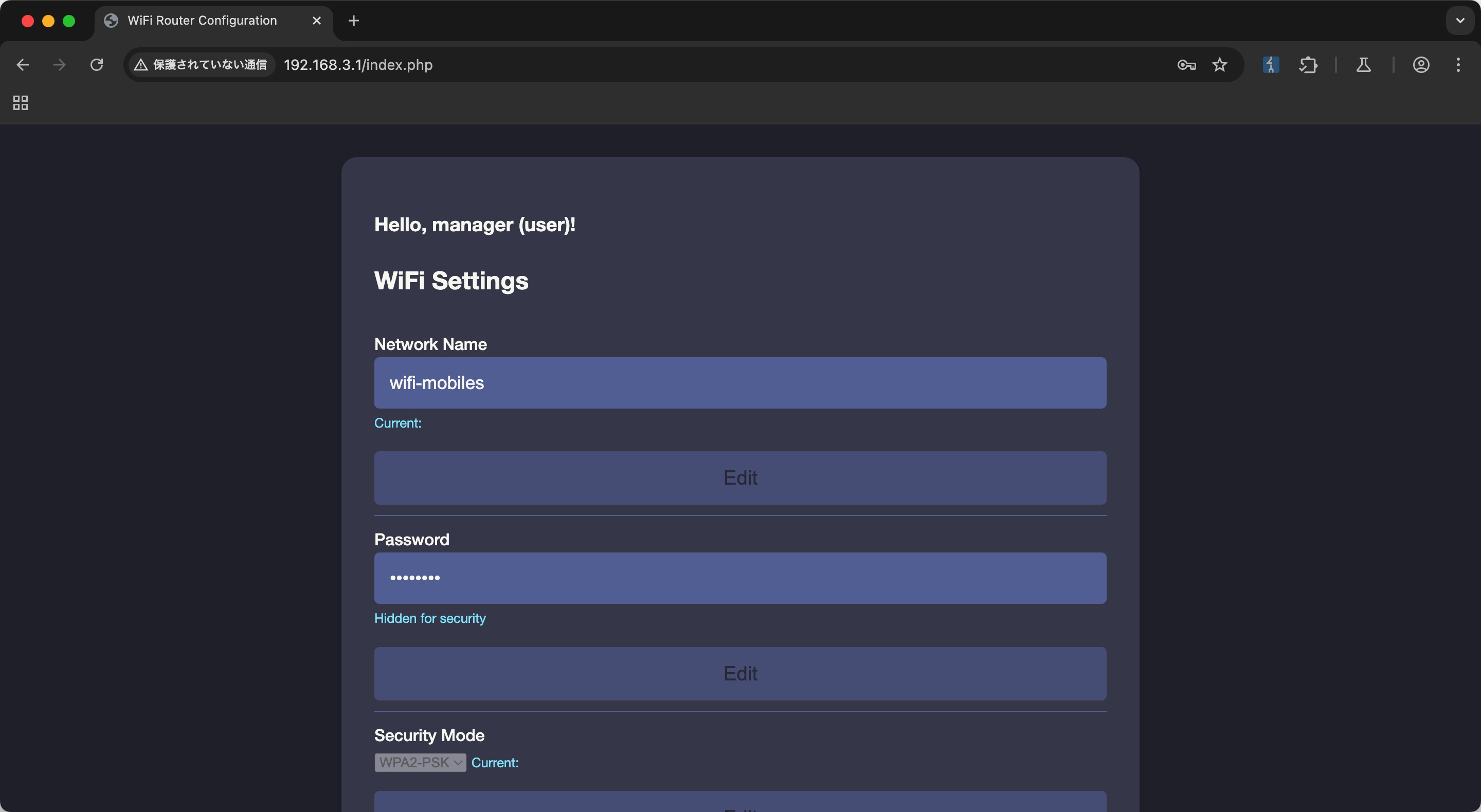
Task: Click the forward navigation arrow
Action: [59, 65]
